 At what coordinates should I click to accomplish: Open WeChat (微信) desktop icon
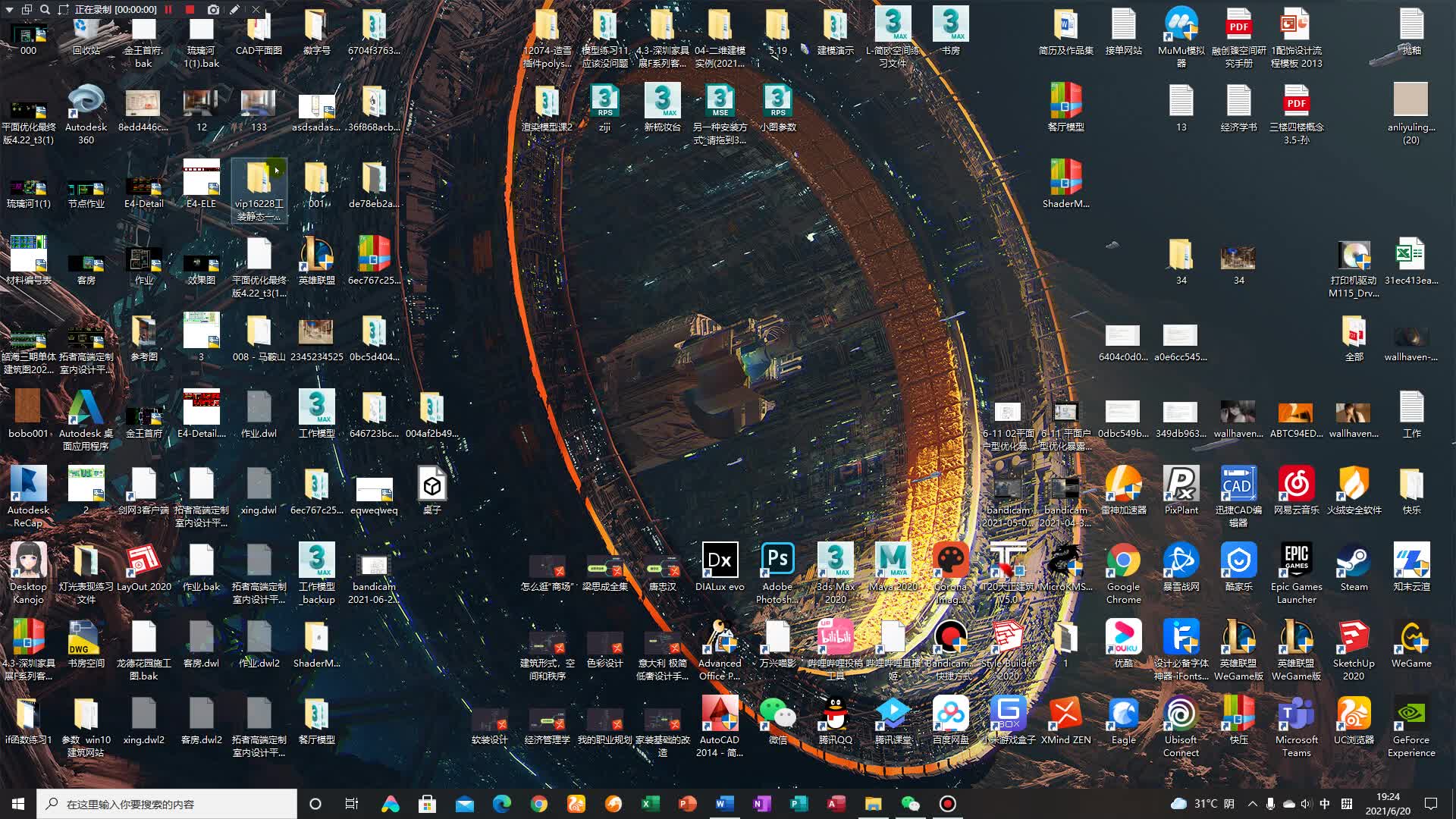click(777, 720)
